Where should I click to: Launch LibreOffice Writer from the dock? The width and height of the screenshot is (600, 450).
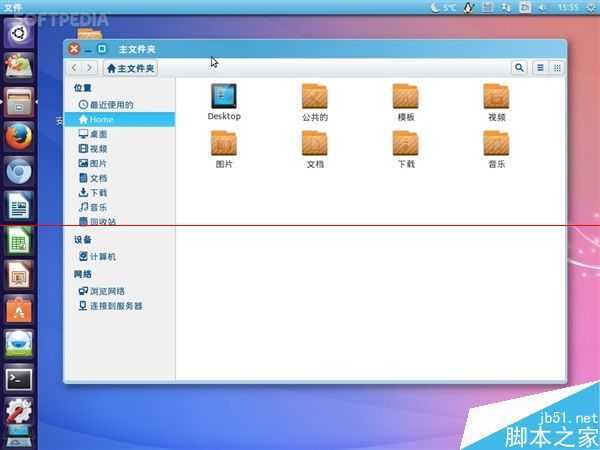tap(19, 206)
